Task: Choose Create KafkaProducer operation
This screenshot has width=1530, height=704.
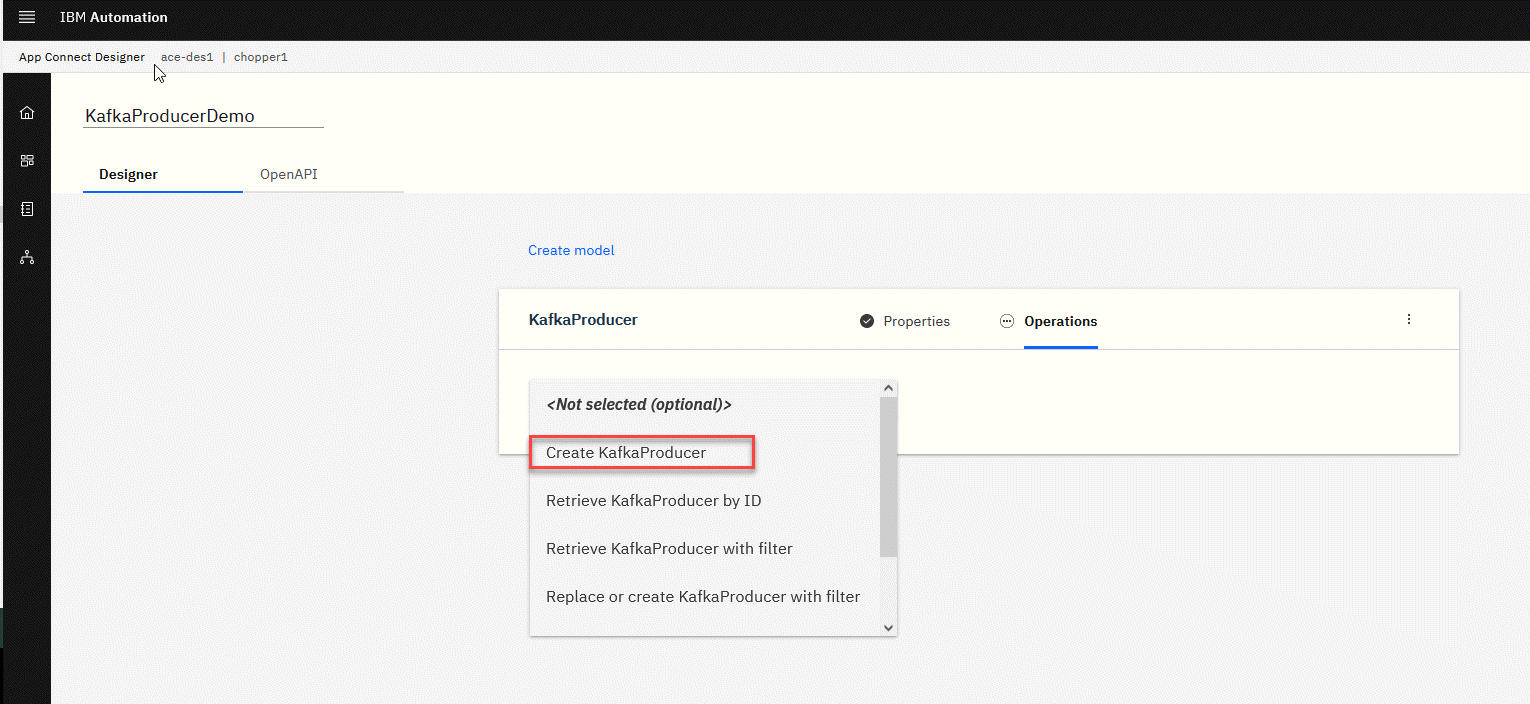Action: coord(626,453)
